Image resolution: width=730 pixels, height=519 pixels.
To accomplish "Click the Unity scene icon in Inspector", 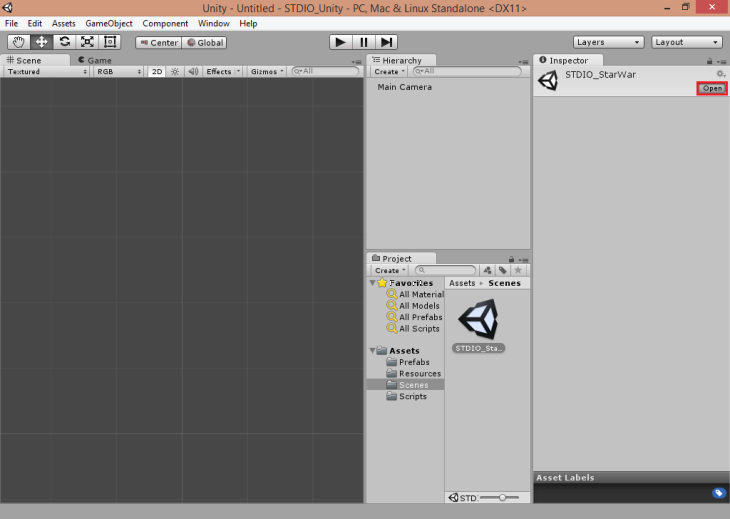I will (548, 81).
